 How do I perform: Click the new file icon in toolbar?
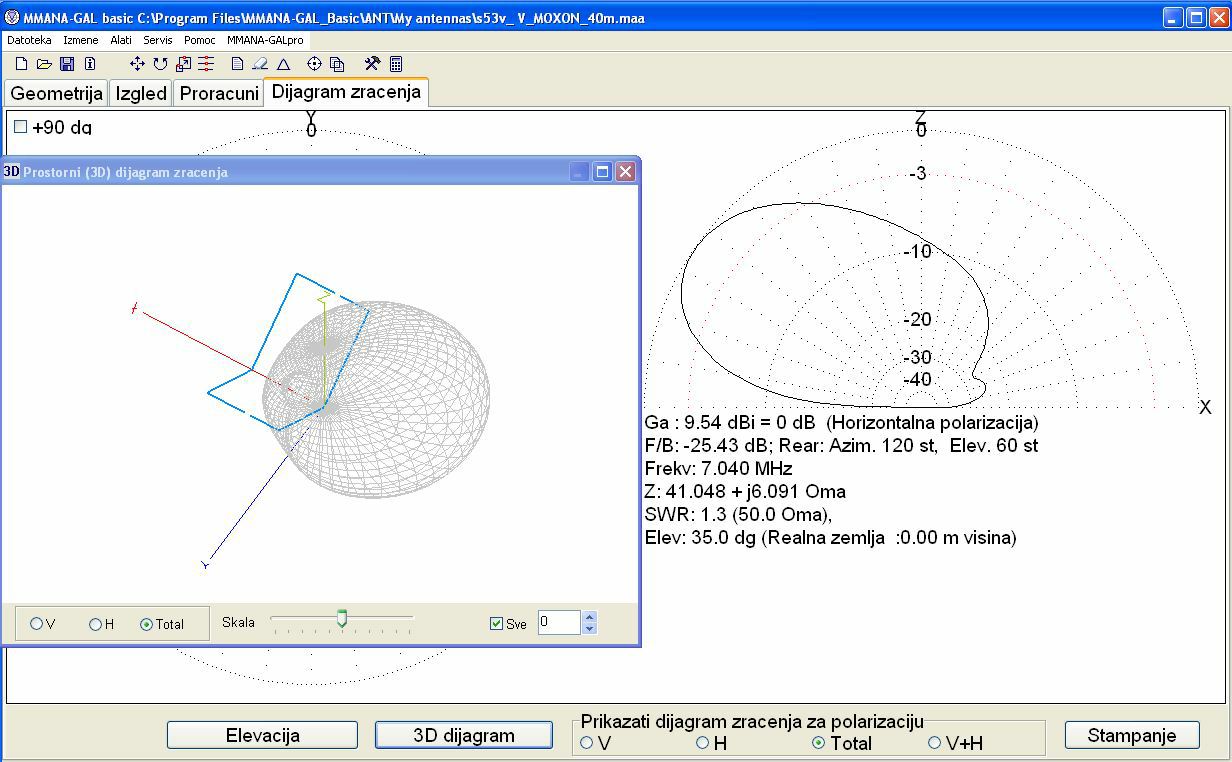coord(22,64)
